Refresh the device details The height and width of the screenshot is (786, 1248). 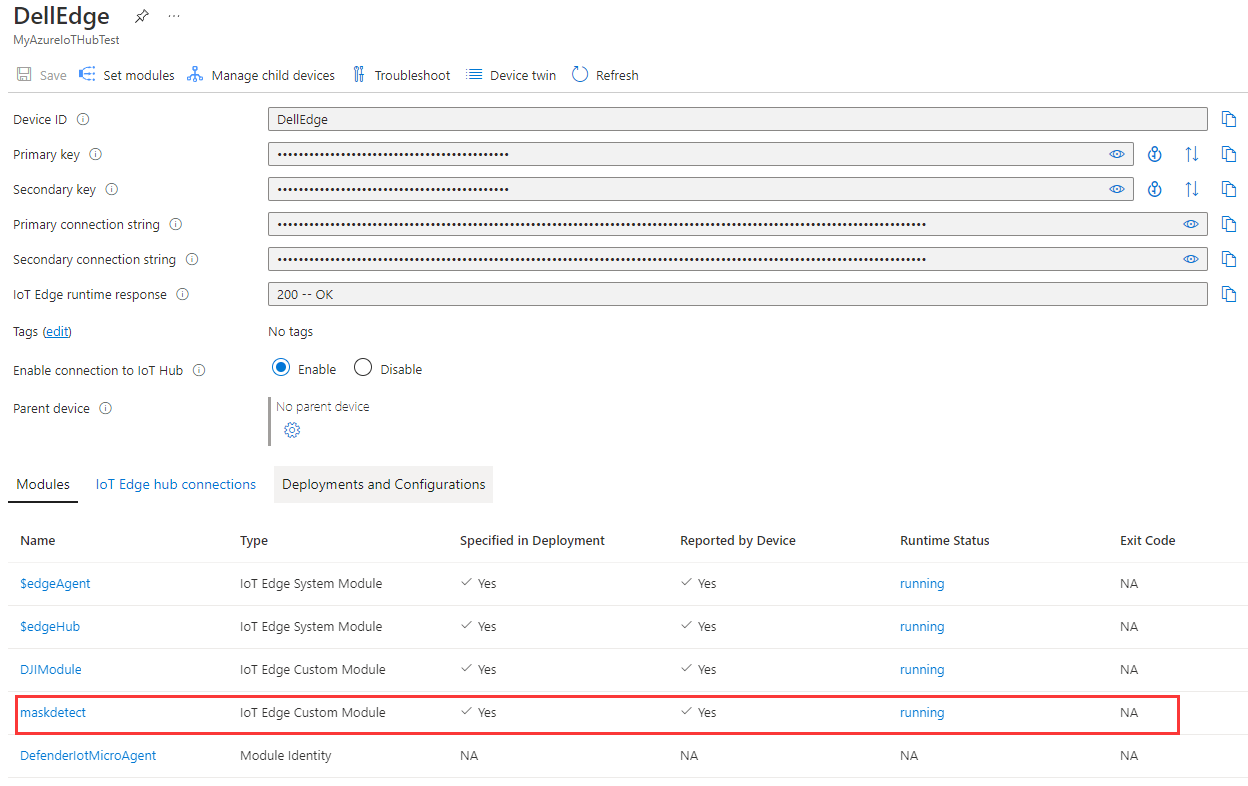605,75
